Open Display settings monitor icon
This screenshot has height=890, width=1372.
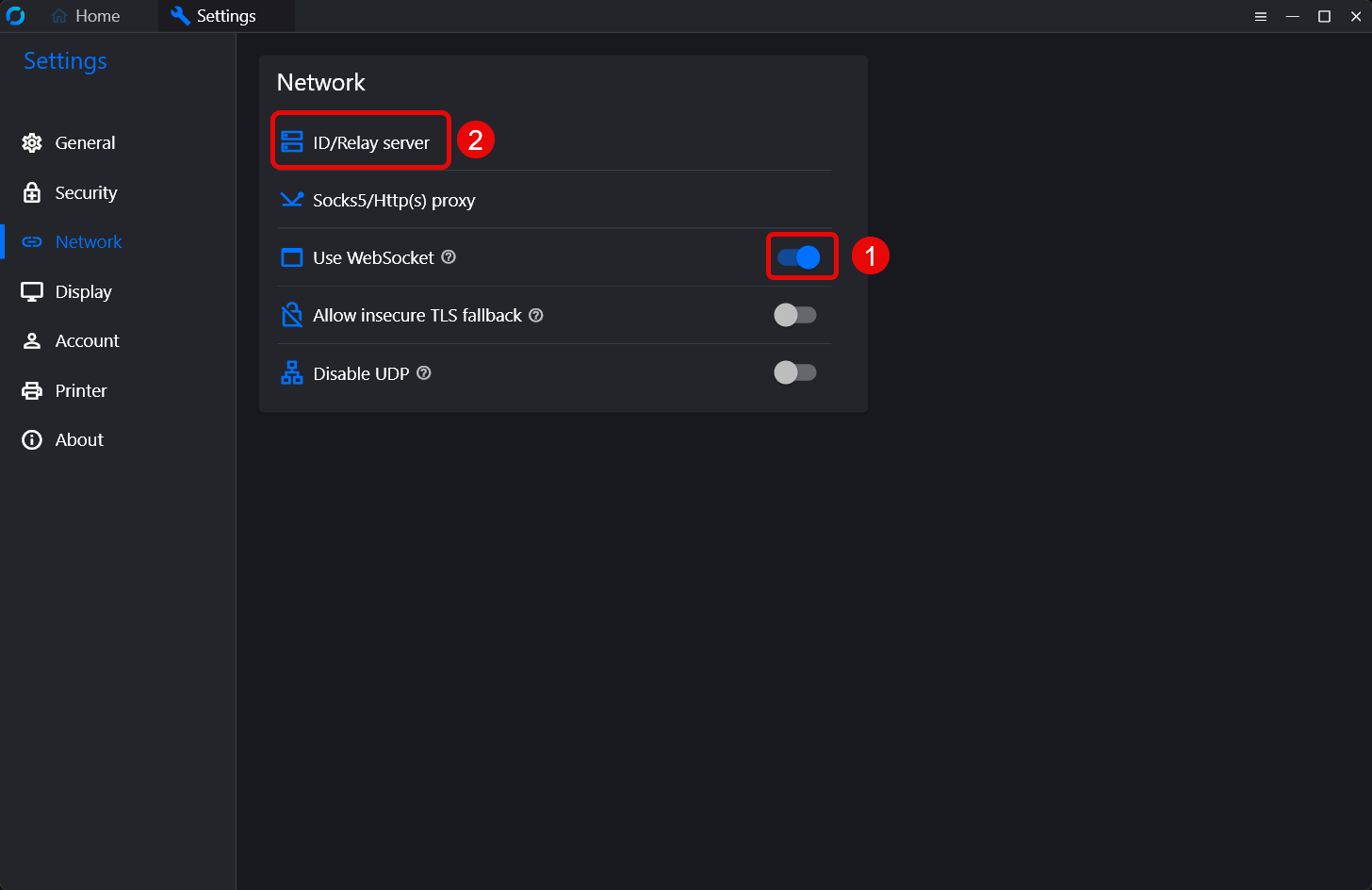[x=32, y=291]
